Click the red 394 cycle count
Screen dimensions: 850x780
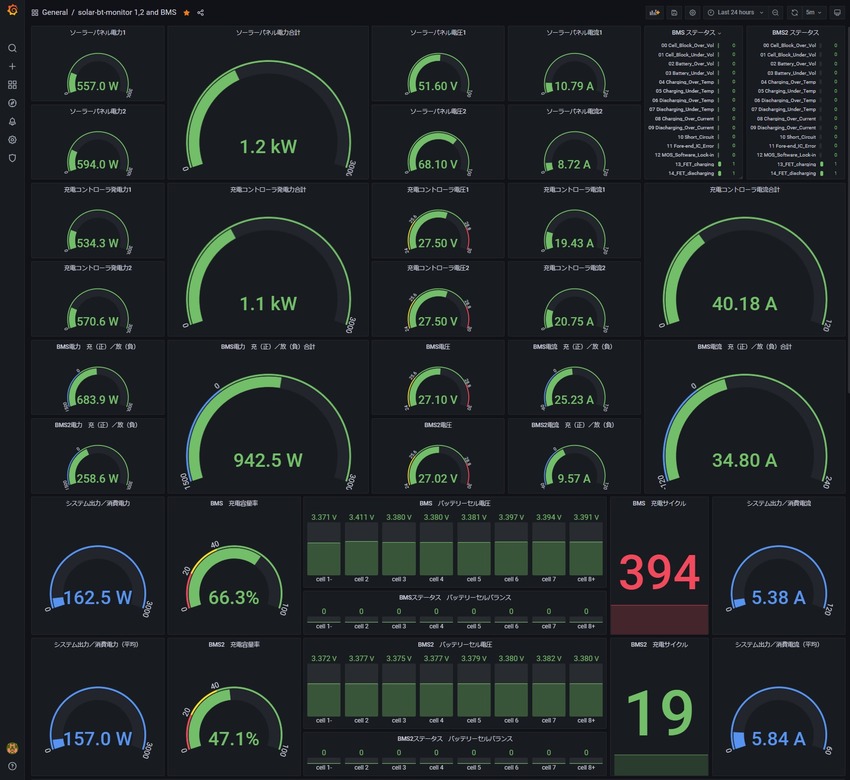[659, 572]
